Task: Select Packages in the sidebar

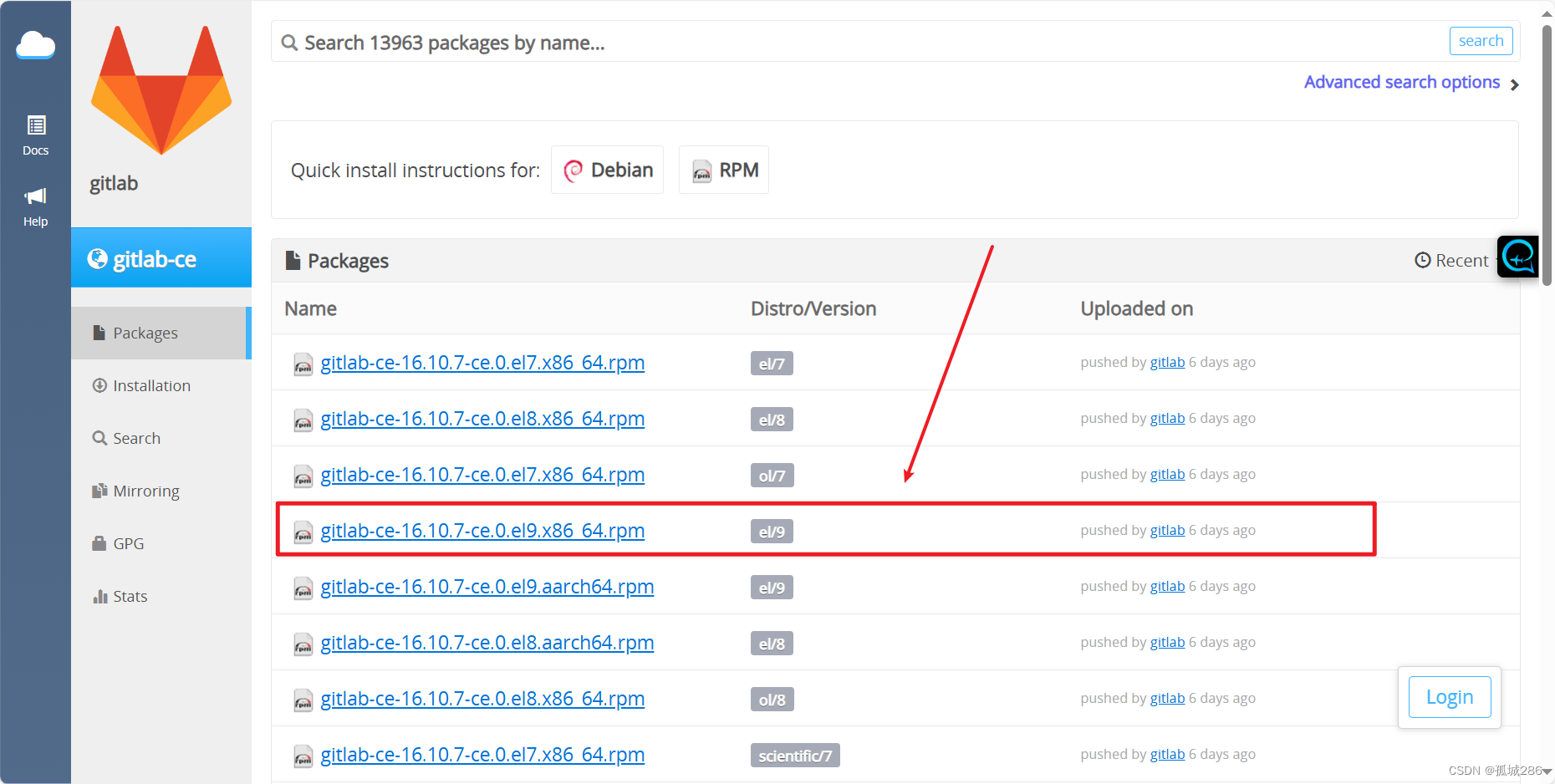Action: [x=161, y=333]
